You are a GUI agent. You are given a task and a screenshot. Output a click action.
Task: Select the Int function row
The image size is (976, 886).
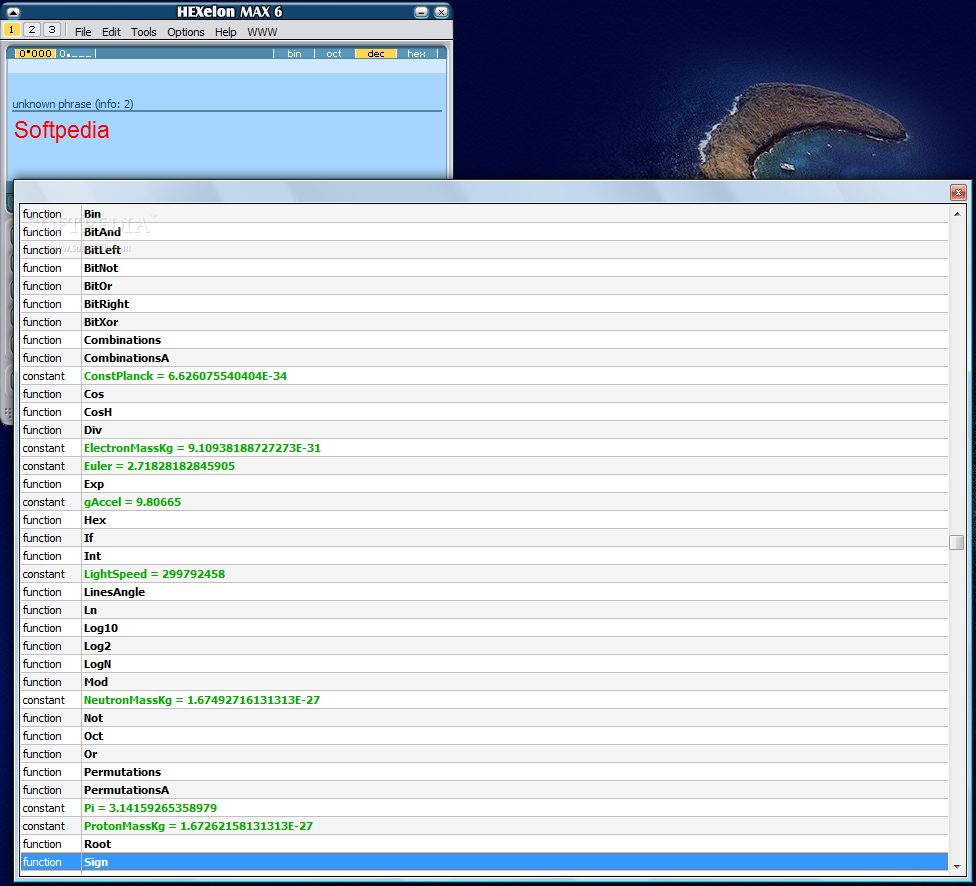click(x=484, y=557)
